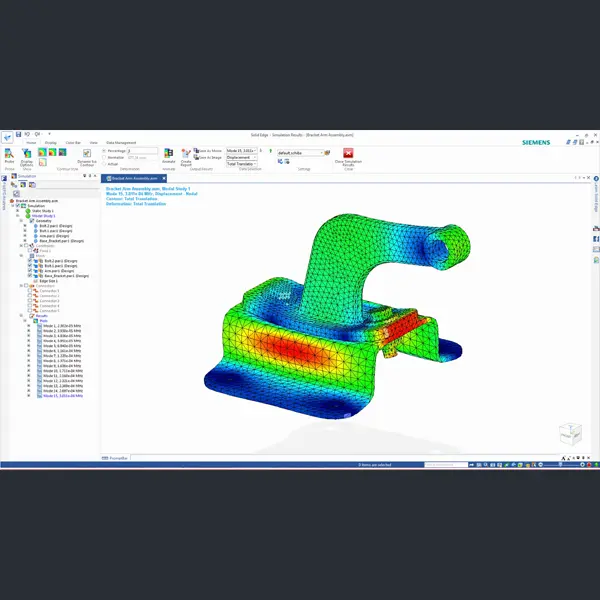Toggle Dynamic Iso Contour
The image size is (600, 600).
pos(87,157)
